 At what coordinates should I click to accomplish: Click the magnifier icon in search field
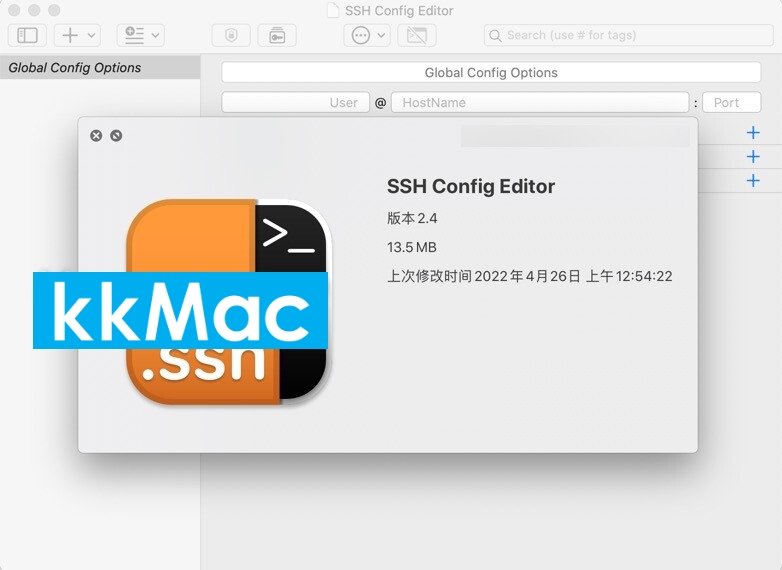pyautogui.click(x=495, y=35)
